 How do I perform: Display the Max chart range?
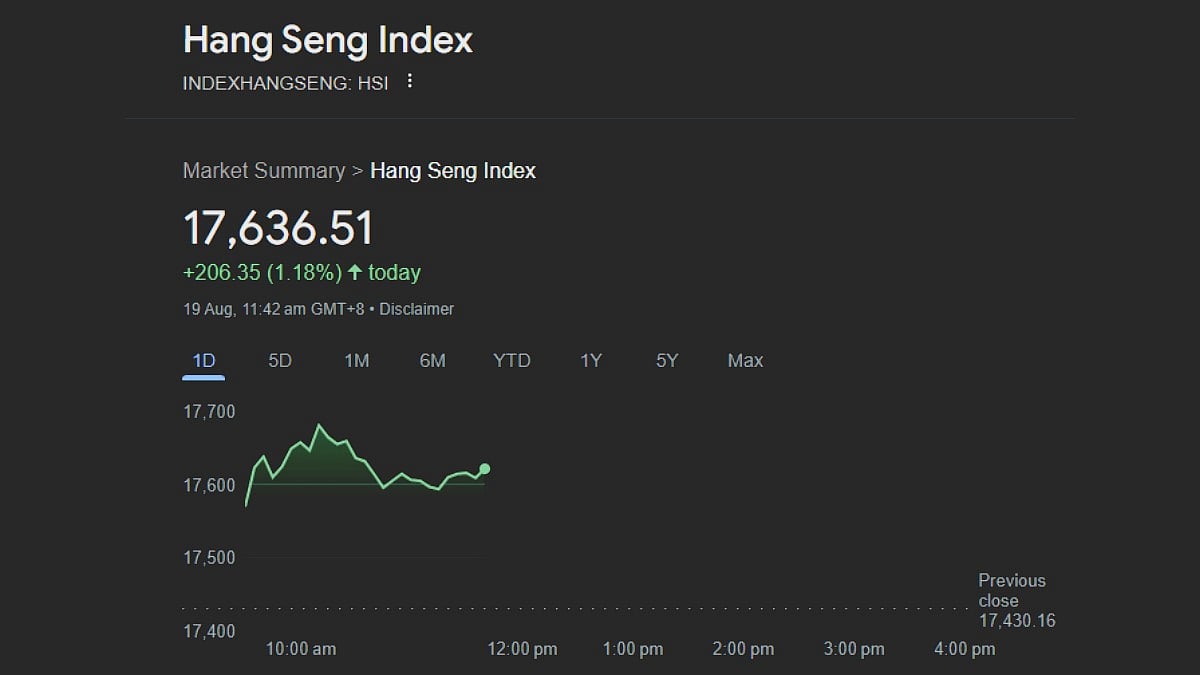745,361
